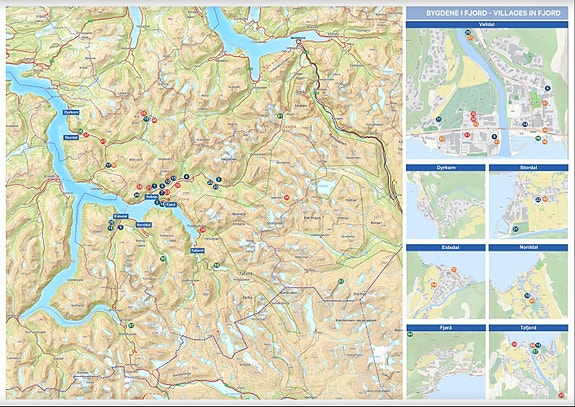Select the isolated green marker north-east of the mountains
This screenshot has height=407, width=575.
(x=280, y=116)
